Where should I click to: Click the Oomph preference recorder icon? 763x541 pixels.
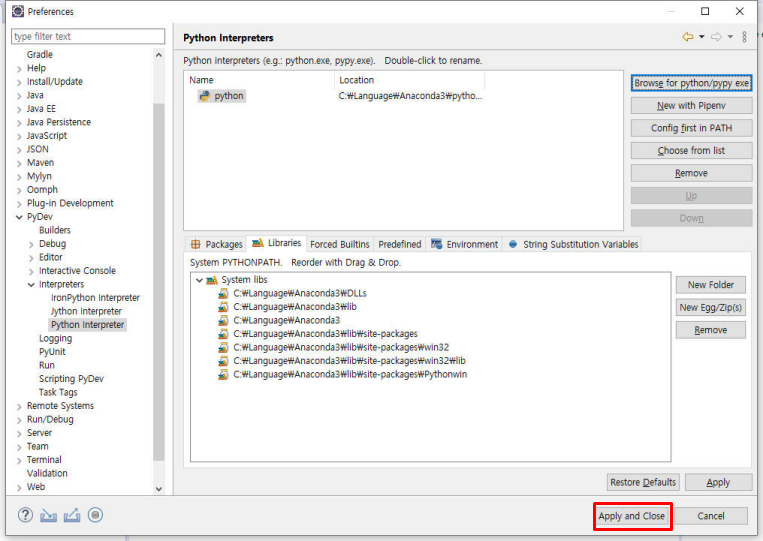pyautogui.click(x=95, y=515)
